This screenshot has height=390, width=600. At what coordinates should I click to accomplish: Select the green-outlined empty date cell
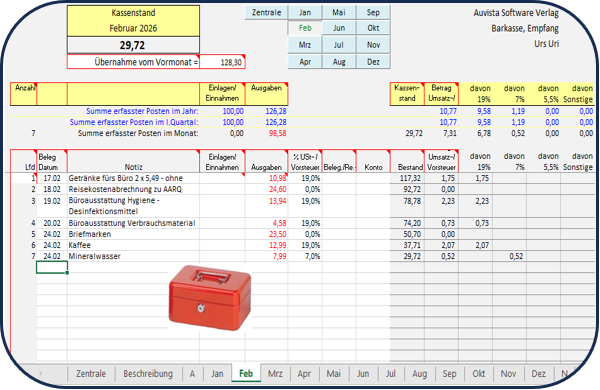tap(52, 268)
